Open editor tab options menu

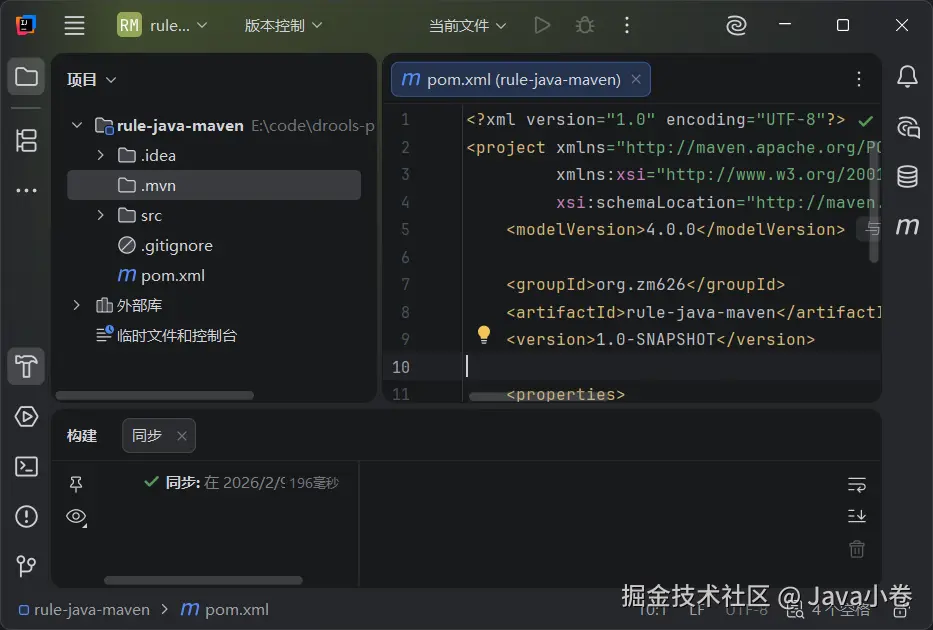[x=859, y=79]
